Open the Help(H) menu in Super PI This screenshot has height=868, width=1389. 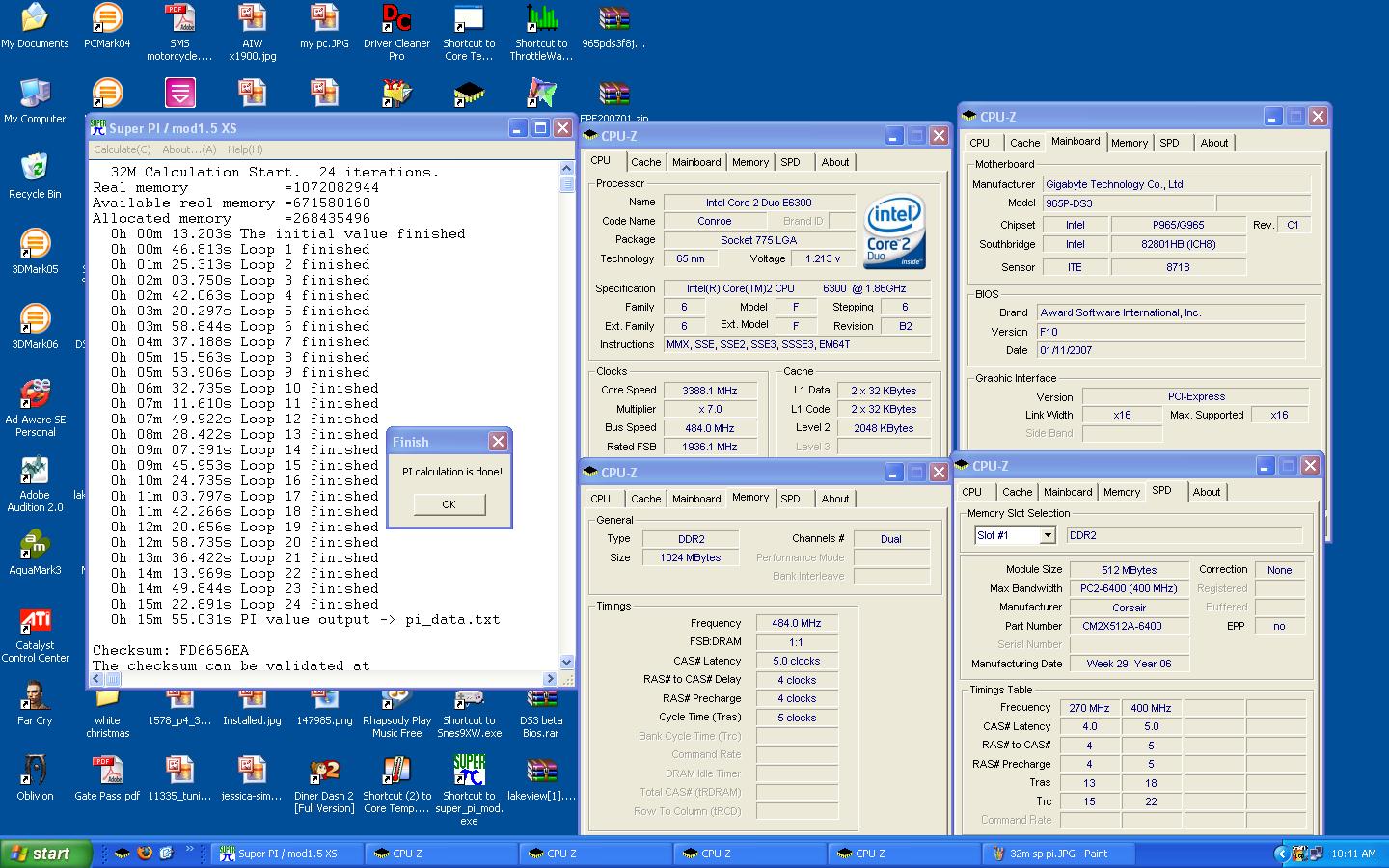245,149
